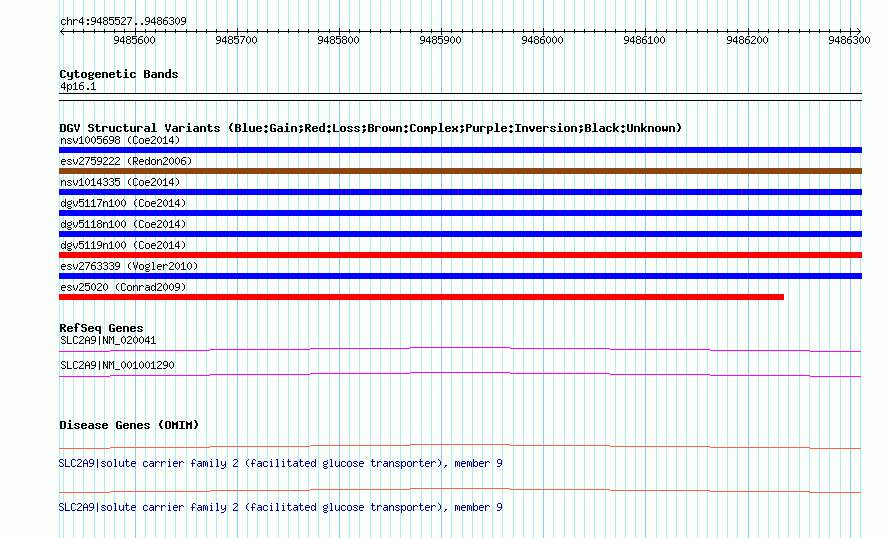Click the 4p16.1 band label
Viewport: 890px width, 538px height.
coord(78,87)
